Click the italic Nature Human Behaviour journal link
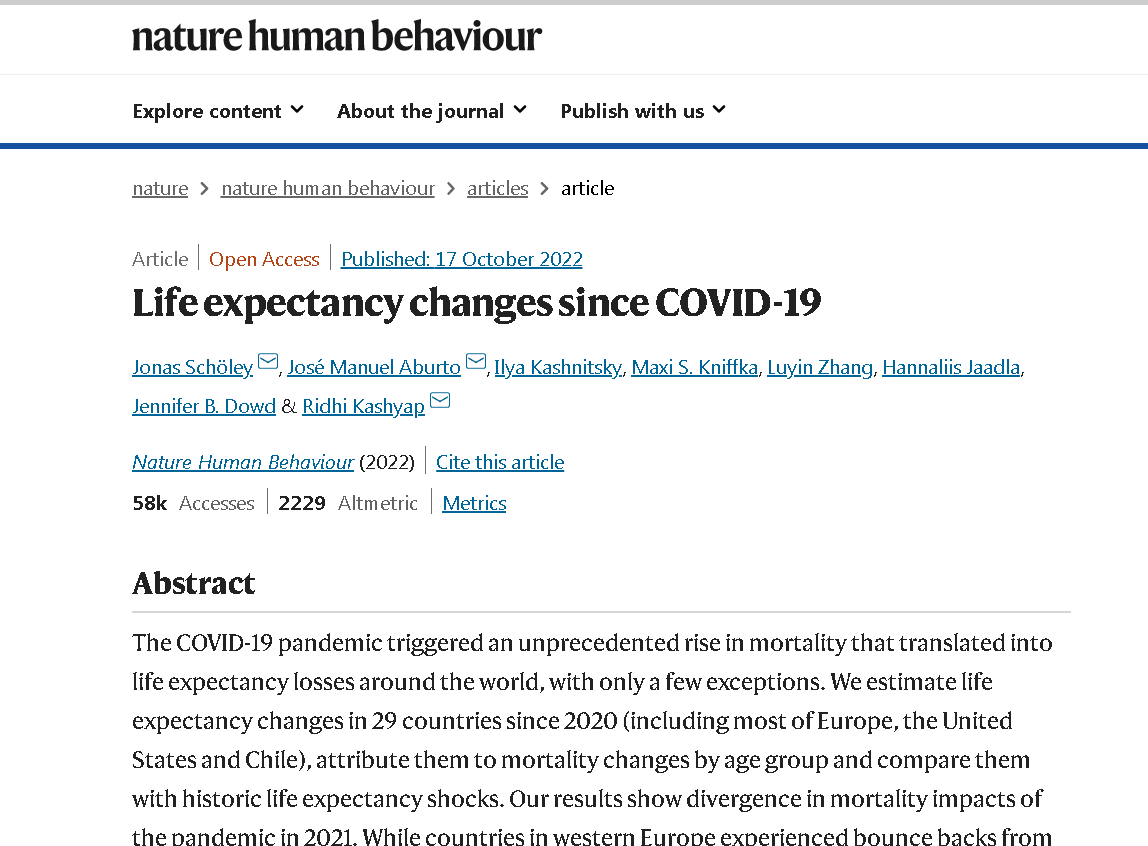Image resolution: width=1148 pixels, height=846 pixels. (243, 463)
